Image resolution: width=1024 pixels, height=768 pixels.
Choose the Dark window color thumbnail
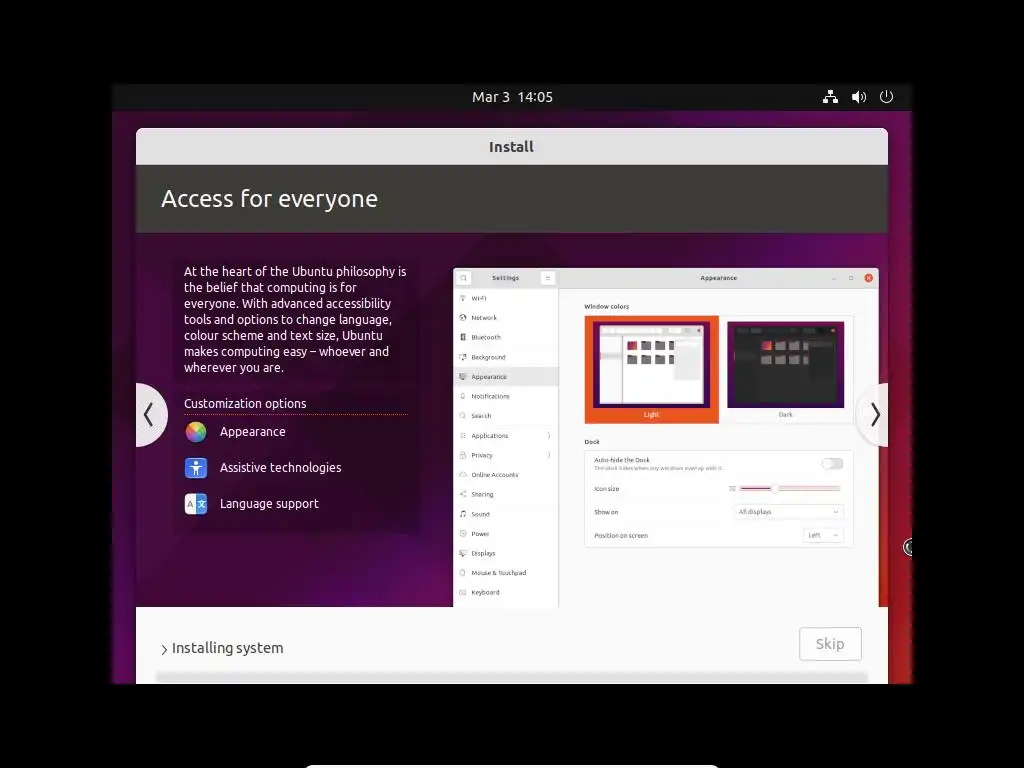coord(786,370)
